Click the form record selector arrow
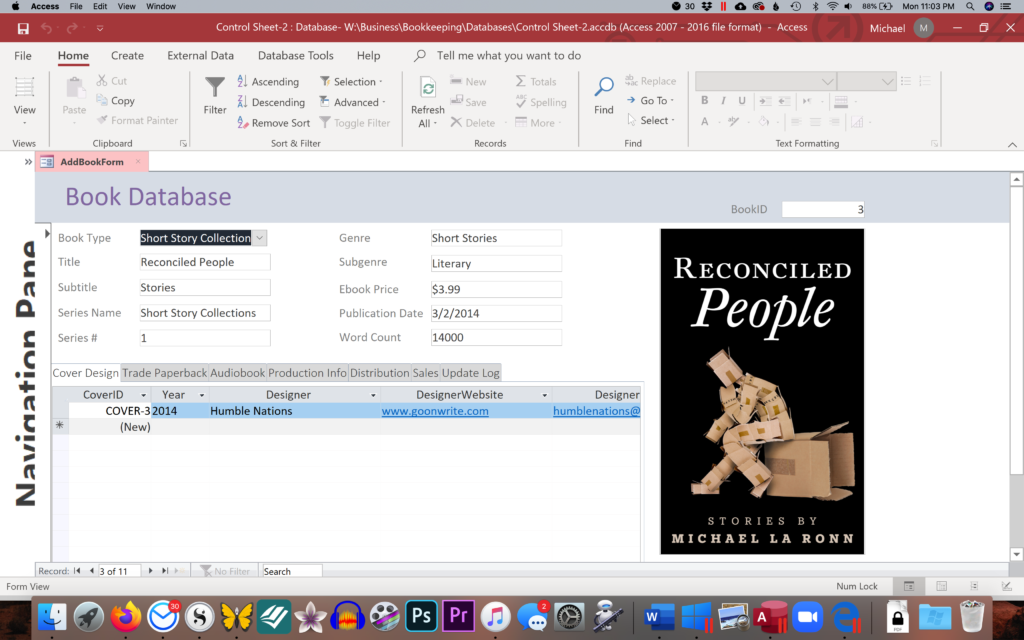 click(47, 233)
